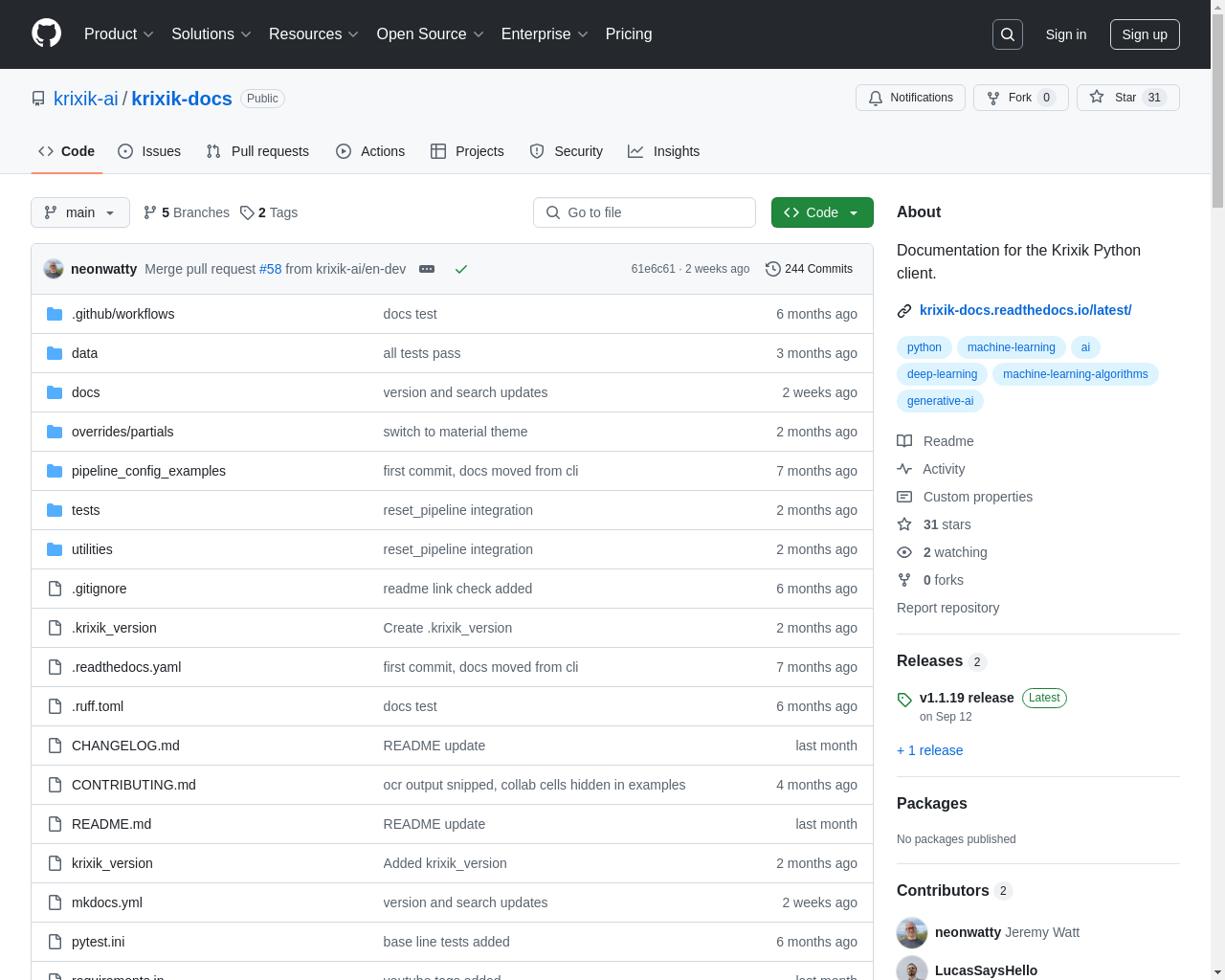Screen dimensions: 1225x980
Task: Click the eye icon beside 2 watching
Action: (904, 552)
